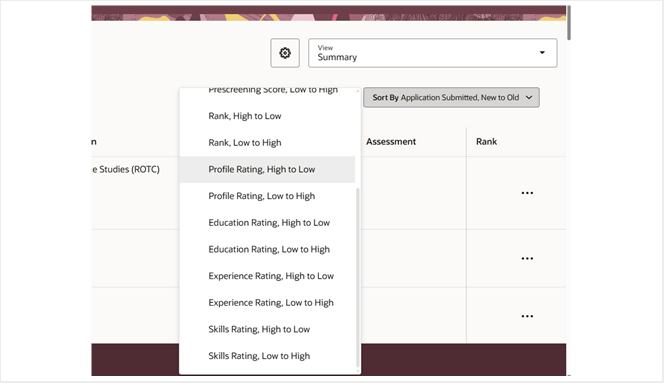This screenshot has width=667, height=387.
Task: Pick Experience Rating, High to Low
Action: click(268, 277)
